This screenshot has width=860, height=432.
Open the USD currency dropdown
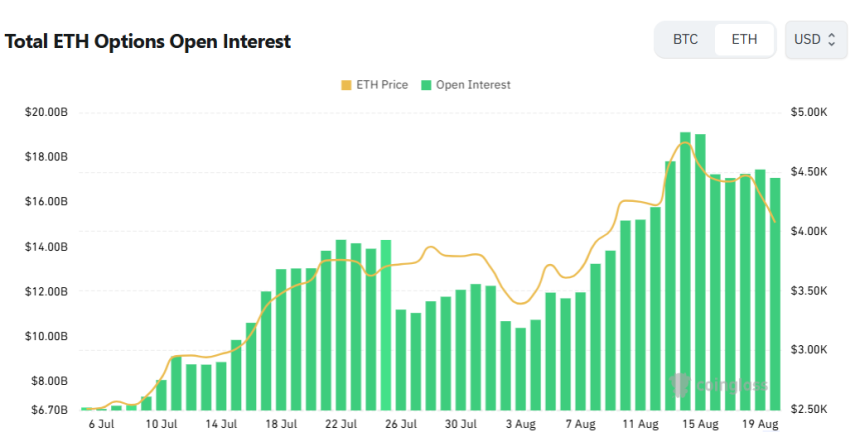tap(815, 40)
